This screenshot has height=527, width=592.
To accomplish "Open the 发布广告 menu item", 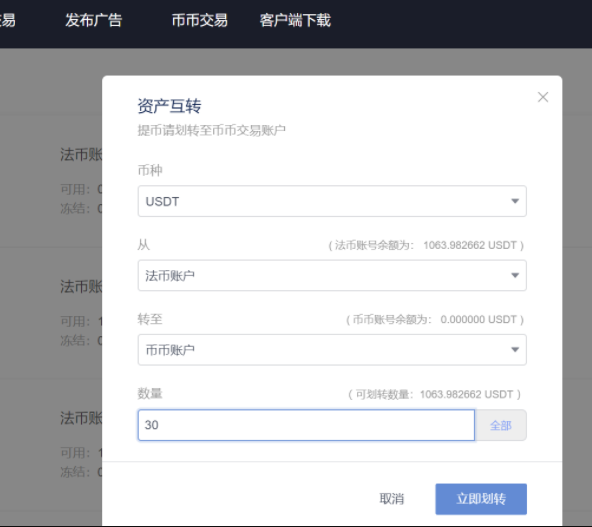I will coord(94,20).
